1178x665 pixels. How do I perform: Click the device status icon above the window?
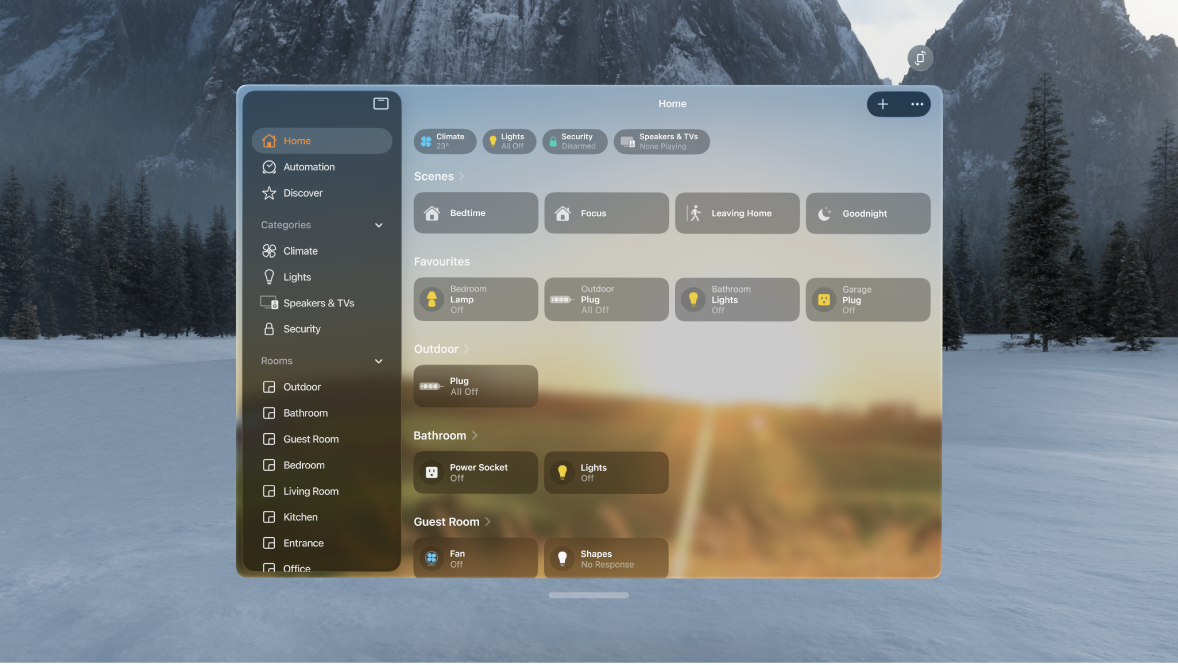[x=919, y=58]
